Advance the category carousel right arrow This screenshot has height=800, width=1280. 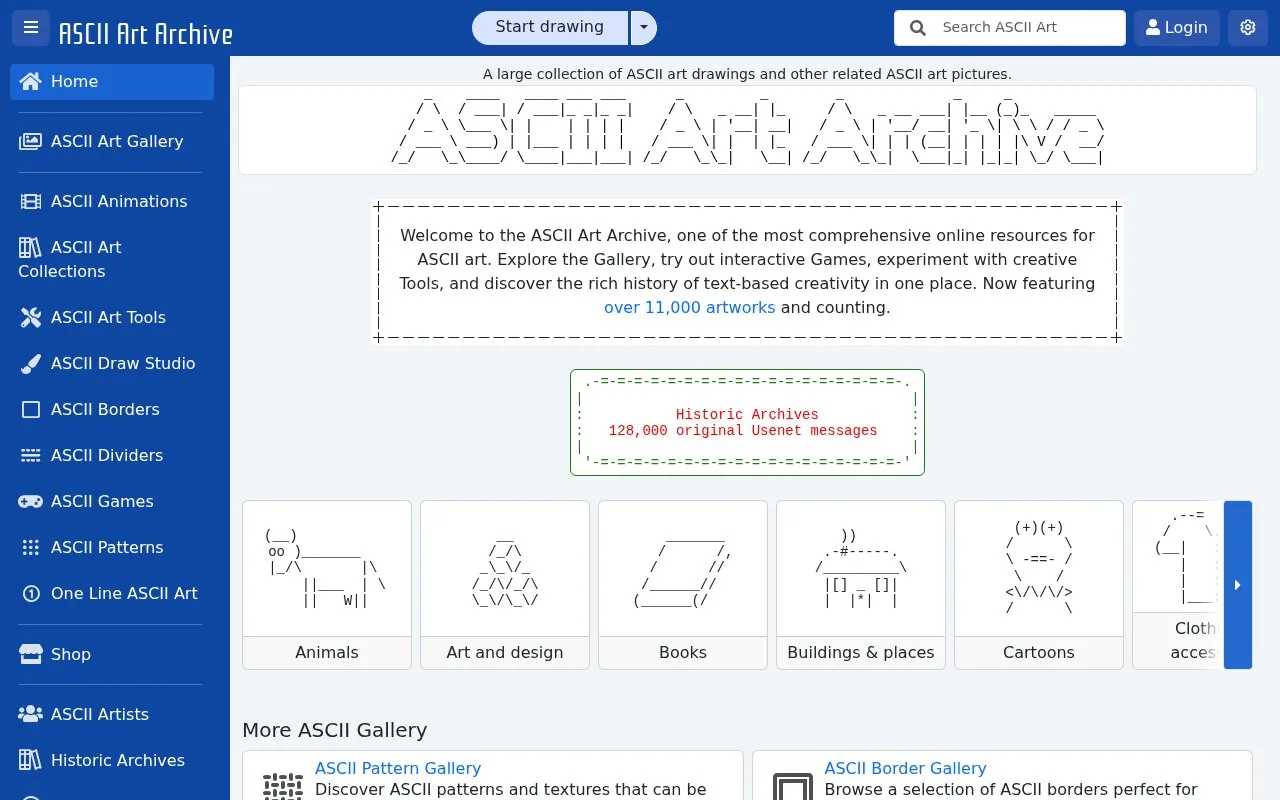[x=1238, y=585]
